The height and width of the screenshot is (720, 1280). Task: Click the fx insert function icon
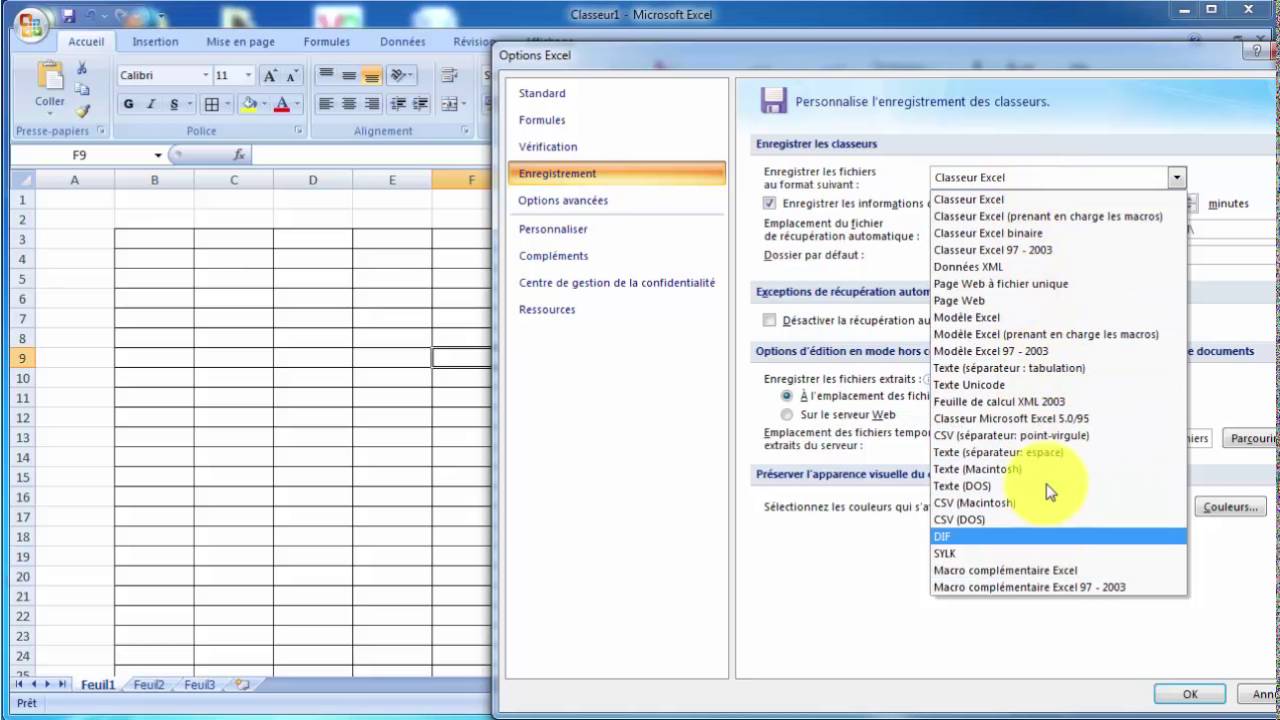(x=239, y=155)
